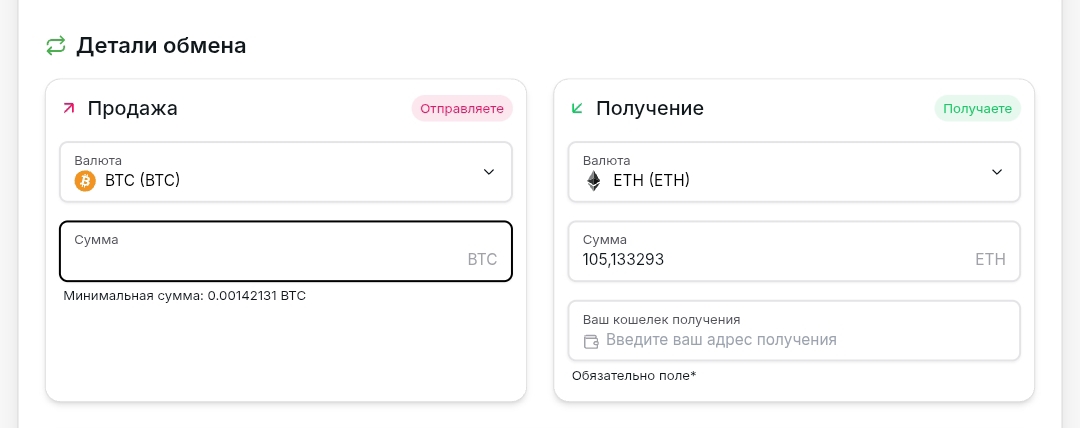The height and width of the screenshot is (428, 1080).
Task: Click the wallet address input field
Action: [x=800, y=340]
